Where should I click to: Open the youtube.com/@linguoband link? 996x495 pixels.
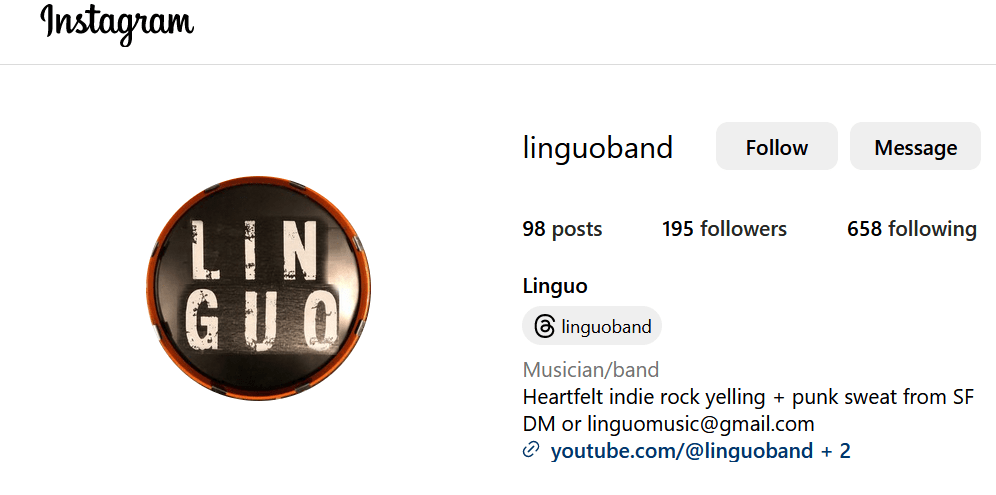[x=682, y=451]
